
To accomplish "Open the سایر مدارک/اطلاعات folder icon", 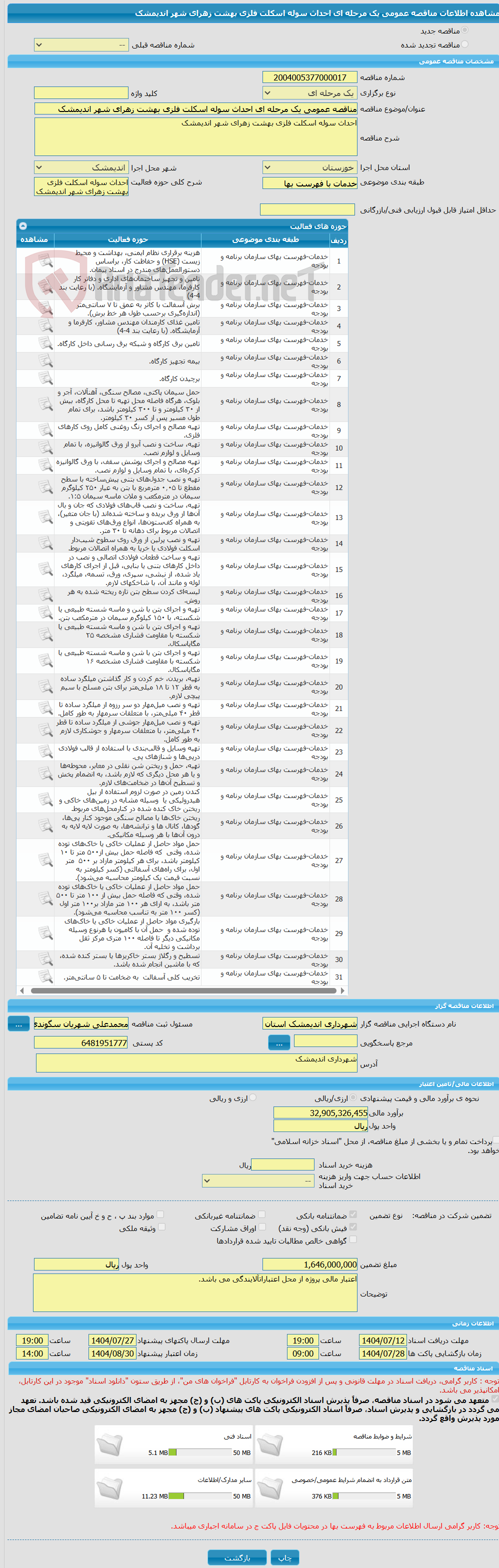I will (x=109, y=1487).
